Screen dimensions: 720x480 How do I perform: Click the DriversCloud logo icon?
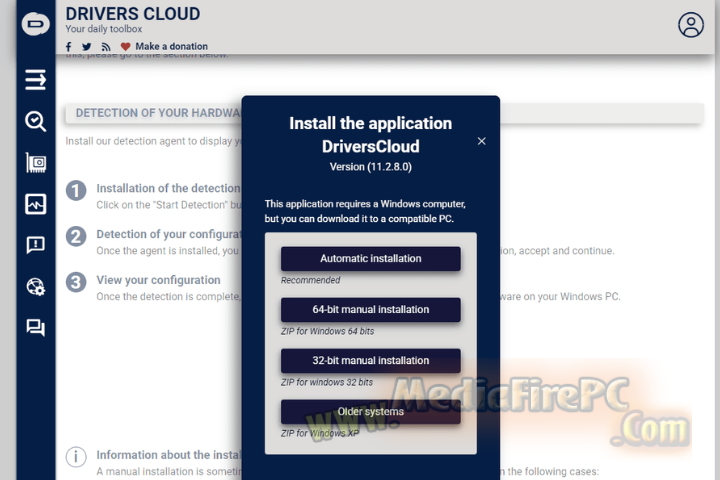35,23
